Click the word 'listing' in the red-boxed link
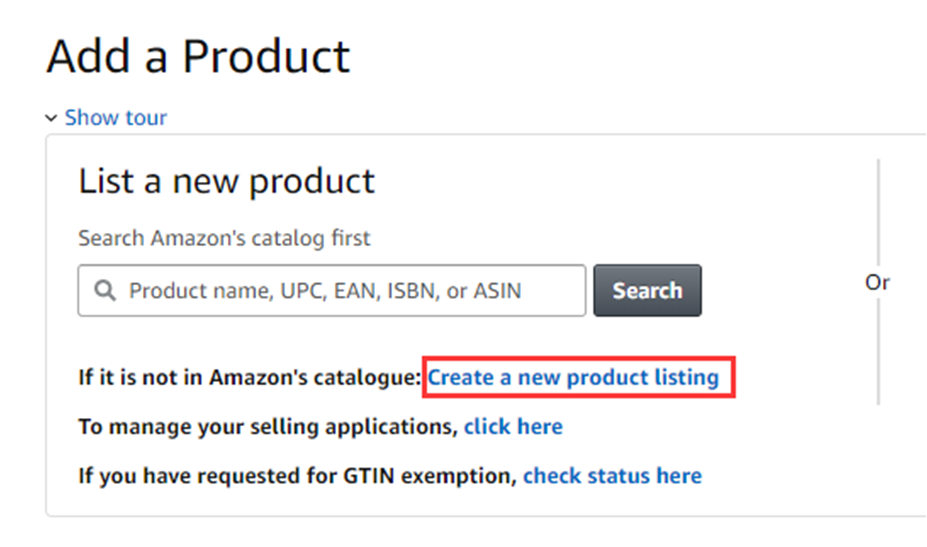927x547 pixels. (x=686, y=377)
